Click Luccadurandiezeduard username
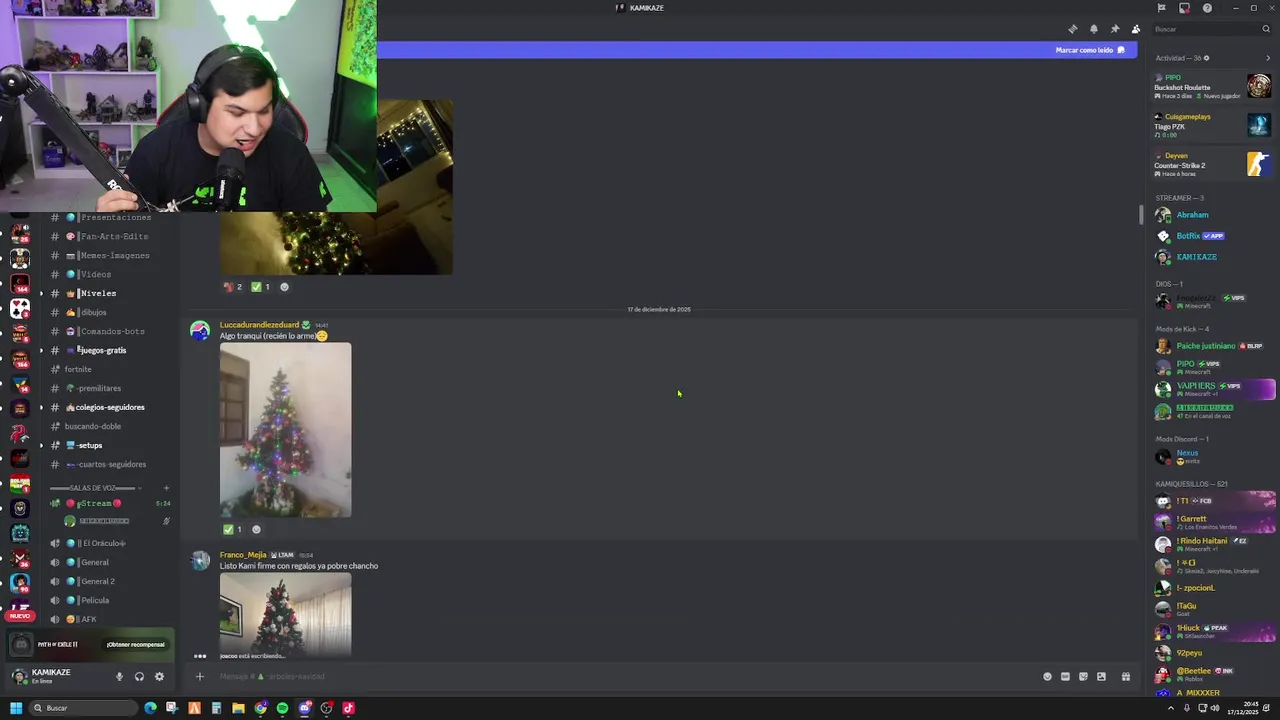 (x=259, y=325)
